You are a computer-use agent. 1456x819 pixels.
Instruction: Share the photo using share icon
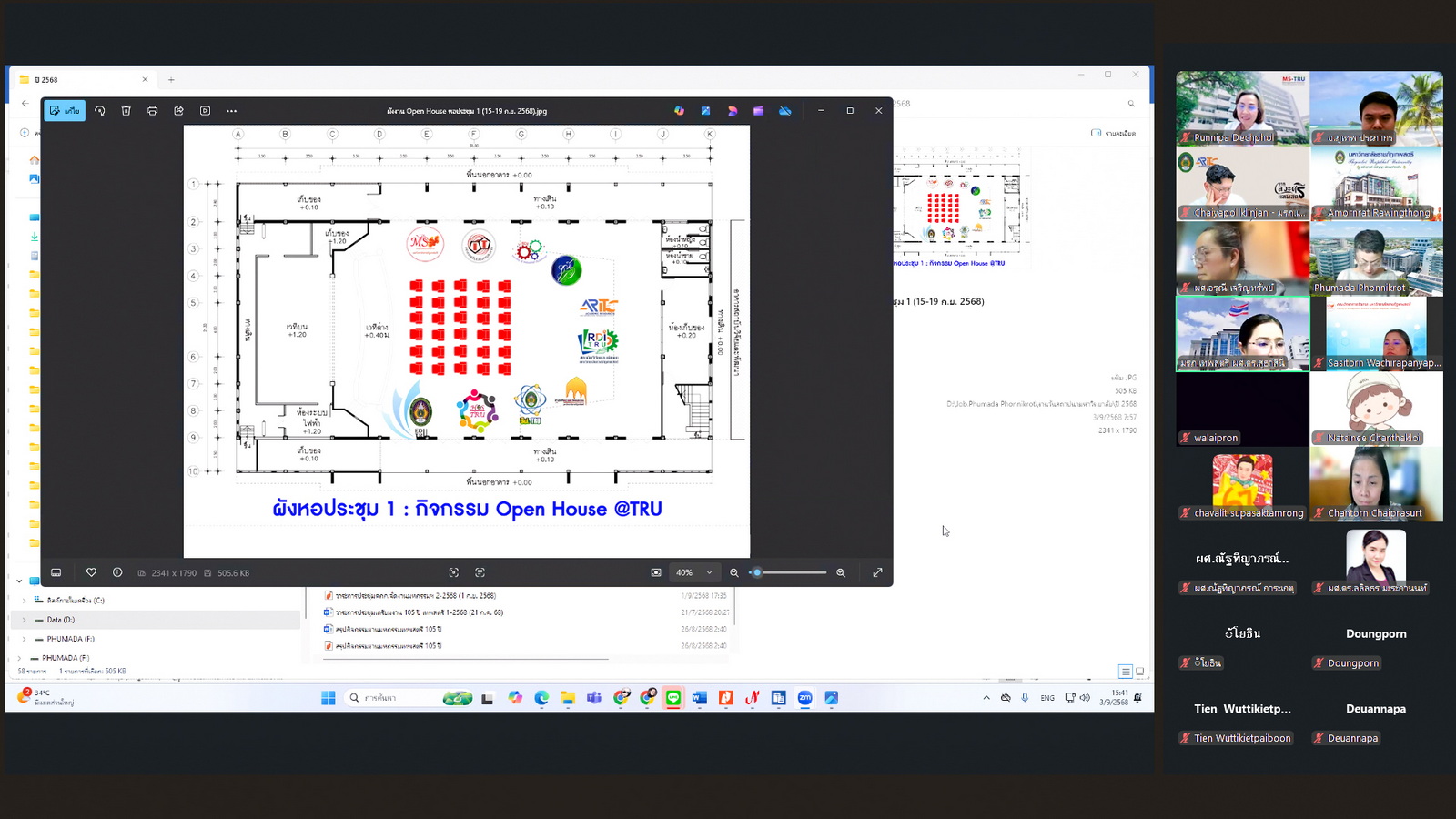(179, 111)
